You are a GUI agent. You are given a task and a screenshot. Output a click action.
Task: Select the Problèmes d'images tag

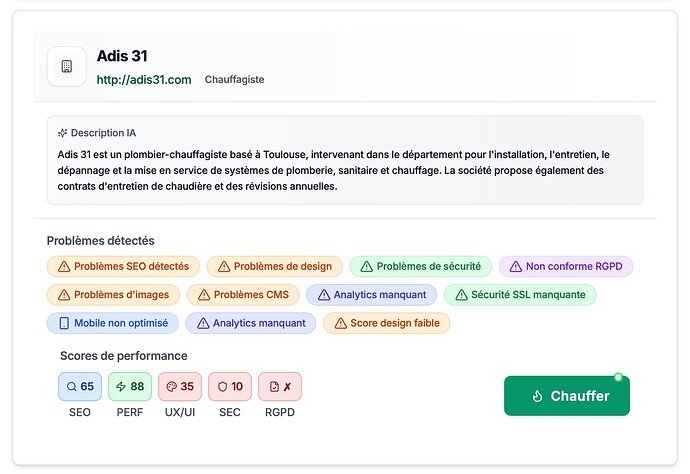click(114, 295)
